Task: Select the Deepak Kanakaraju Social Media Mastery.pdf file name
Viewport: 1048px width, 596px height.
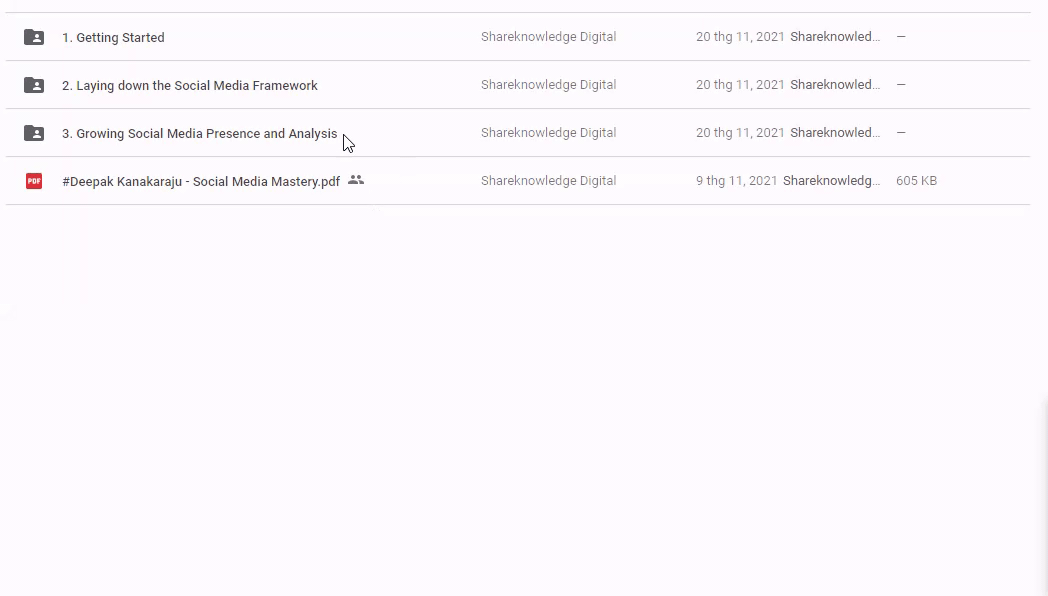Action: (201, 181)
